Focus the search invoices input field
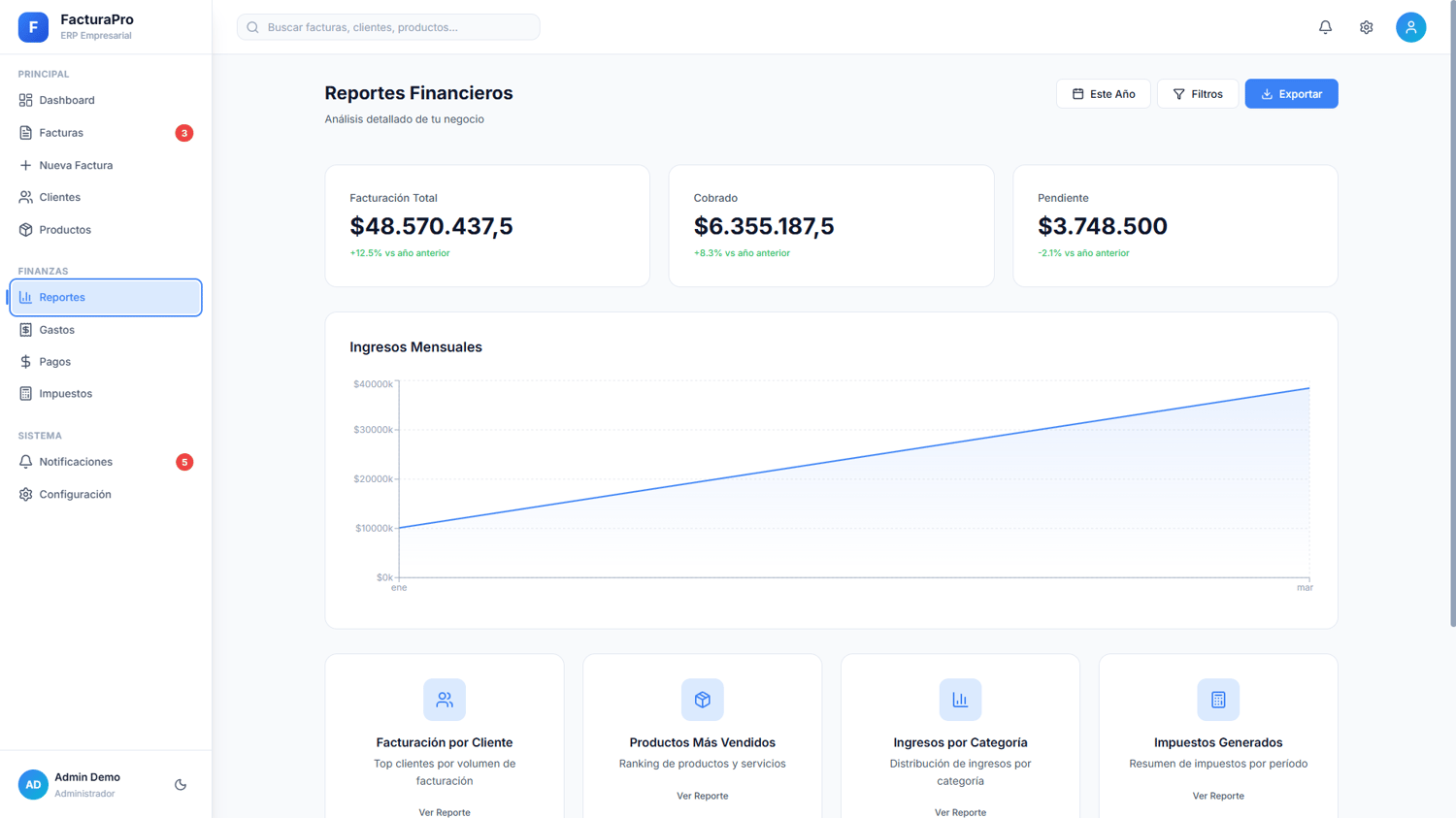Screen dimensions: 1456x818 [388, 27]
